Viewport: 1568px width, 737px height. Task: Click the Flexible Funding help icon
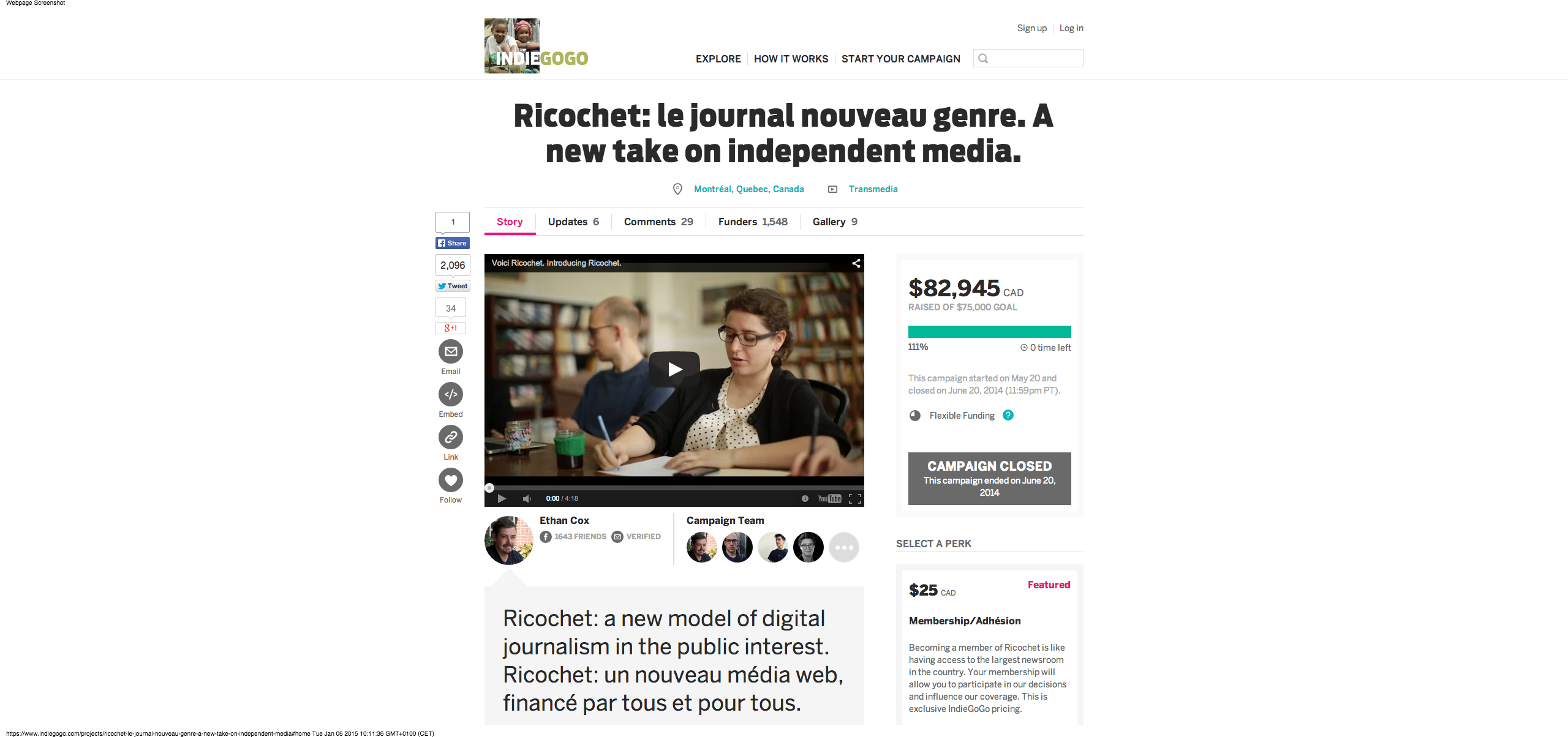(x=1008, y=415)
